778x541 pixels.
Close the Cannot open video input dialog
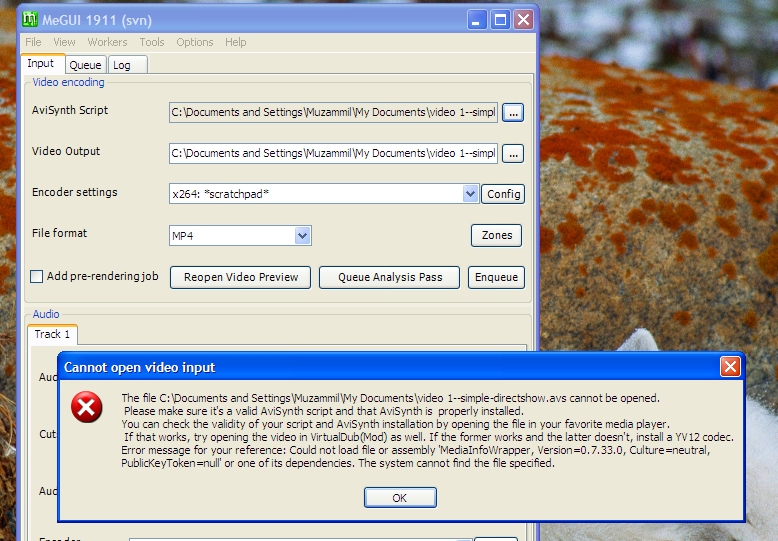pos(730,367)
